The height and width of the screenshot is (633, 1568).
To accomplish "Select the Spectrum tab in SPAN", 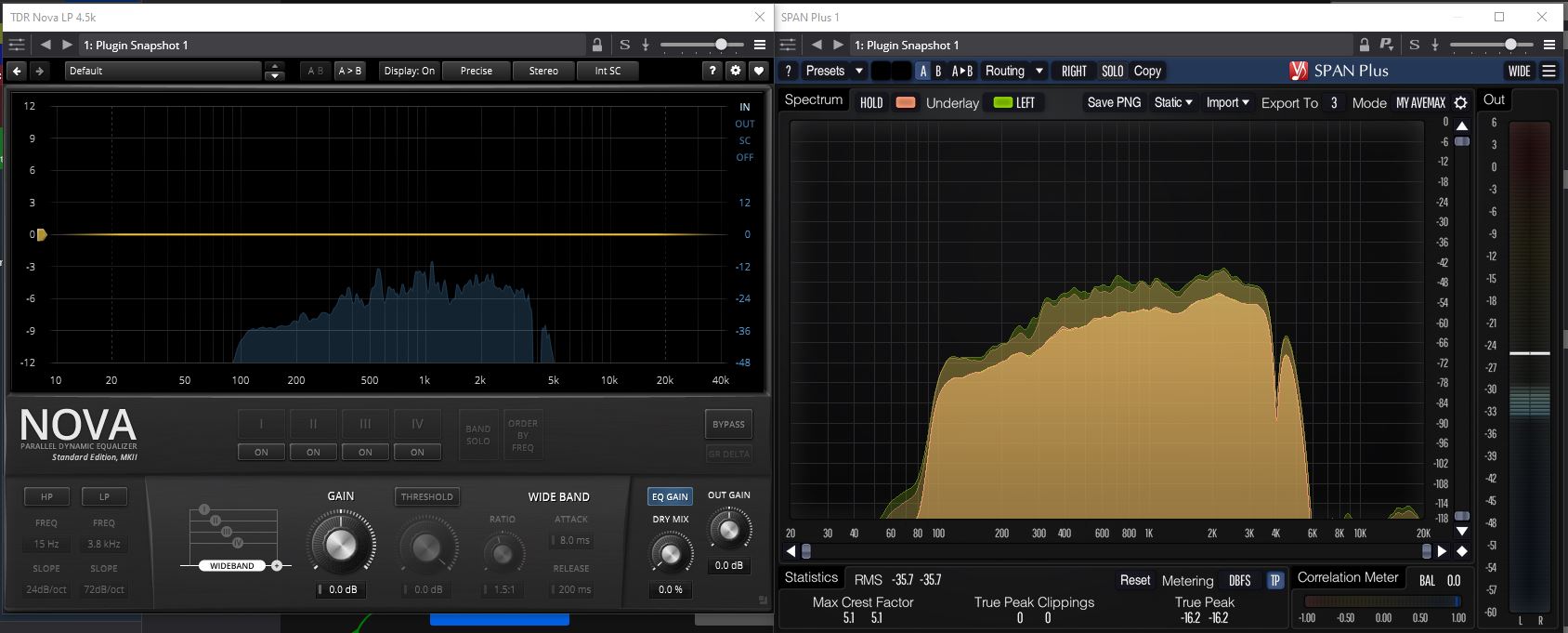I will [813, 100].
